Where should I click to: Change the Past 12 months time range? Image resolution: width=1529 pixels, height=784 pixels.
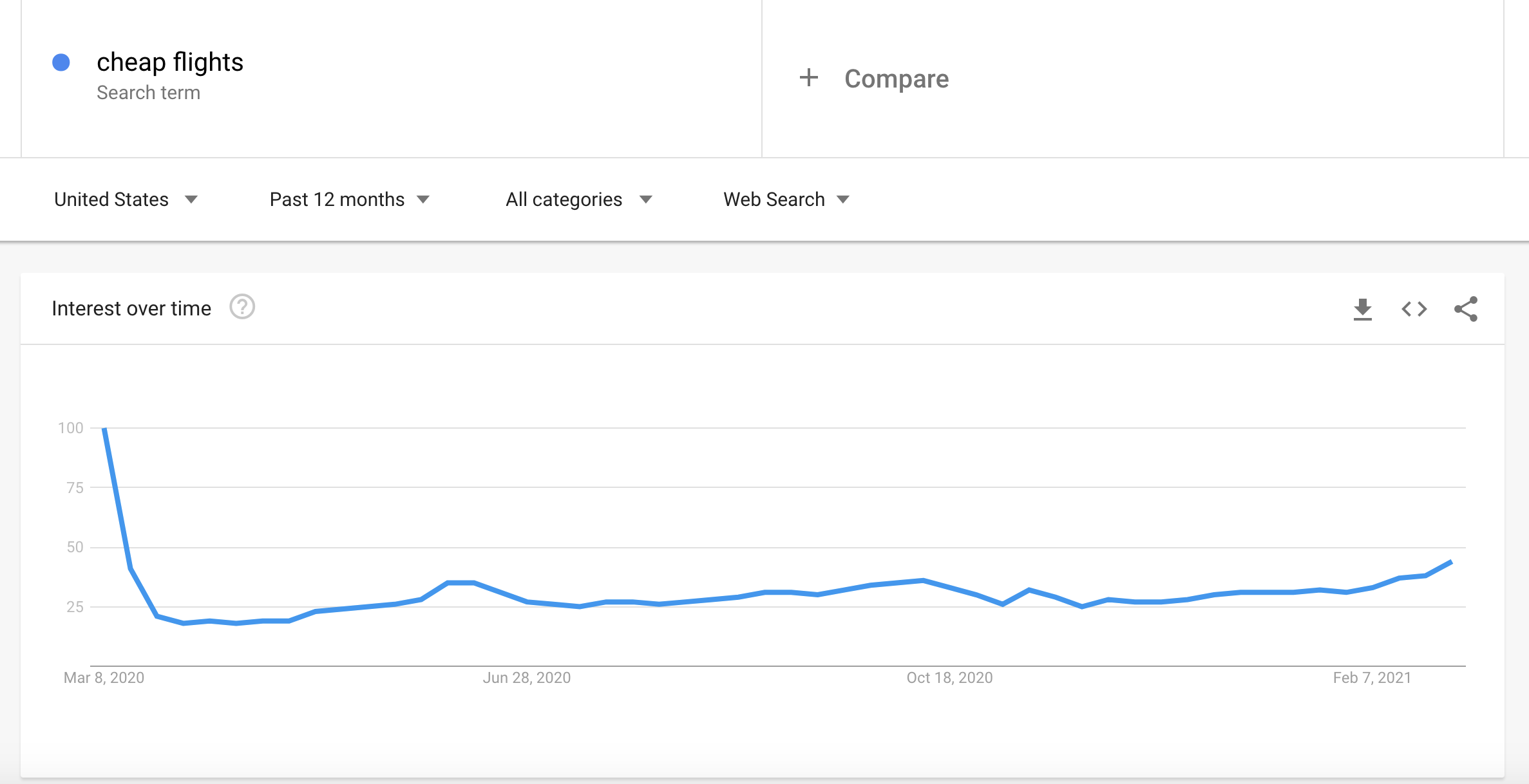tap(349, 199)
